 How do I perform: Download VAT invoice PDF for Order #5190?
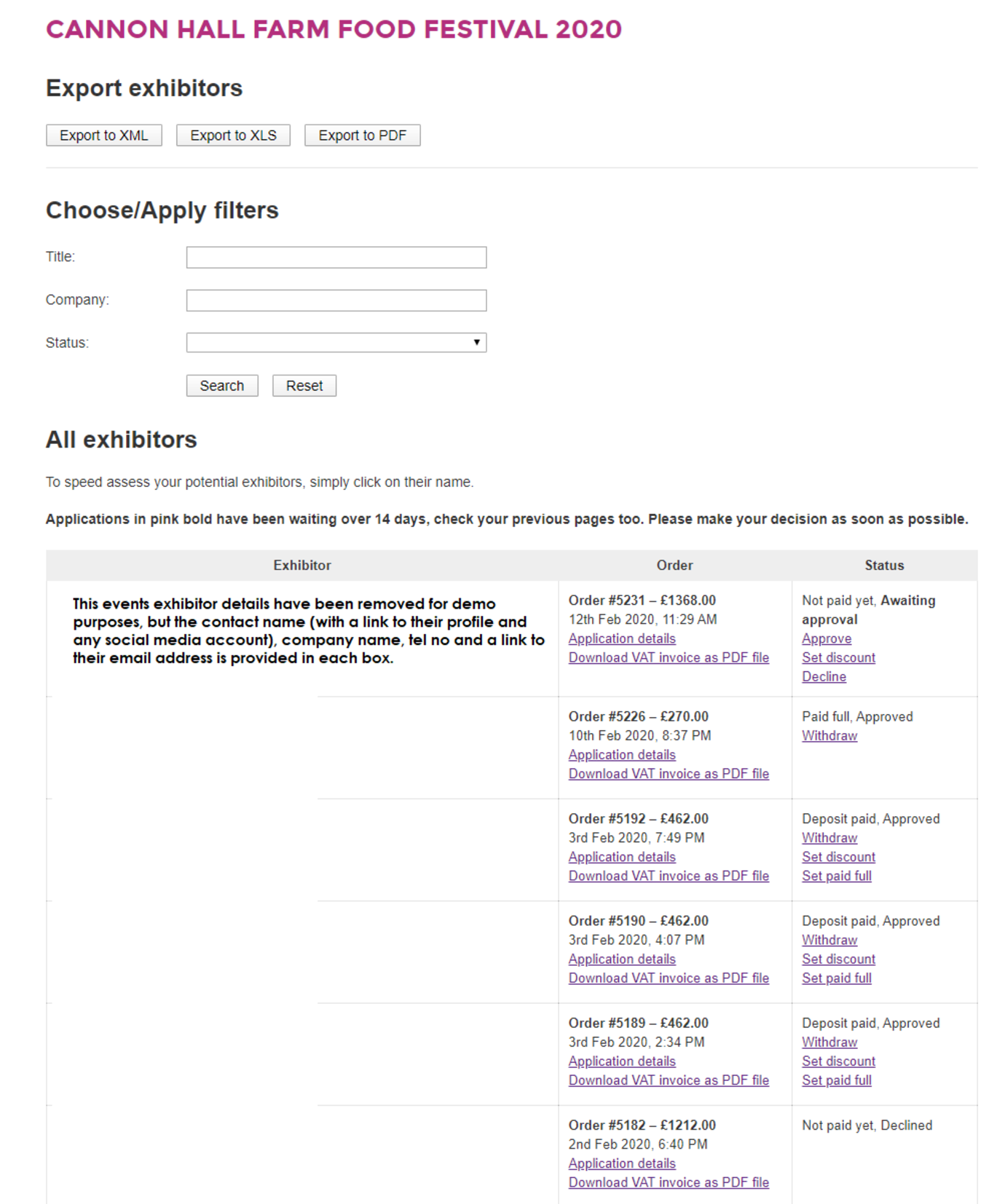(669, 978)
